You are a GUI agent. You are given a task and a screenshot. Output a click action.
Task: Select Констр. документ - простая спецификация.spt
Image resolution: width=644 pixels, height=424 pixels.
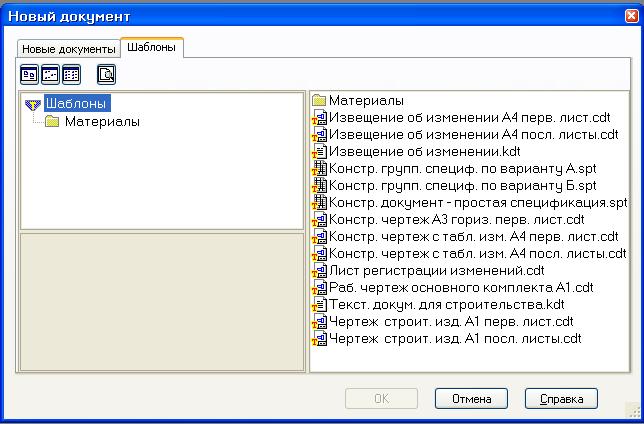point(478,203)
